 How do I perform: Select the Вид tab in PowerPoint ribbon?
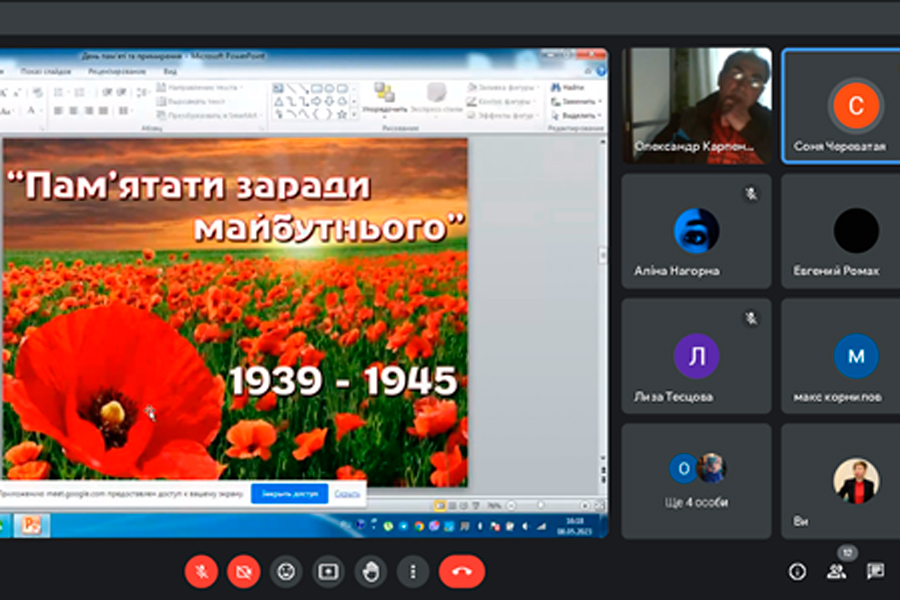171,72
